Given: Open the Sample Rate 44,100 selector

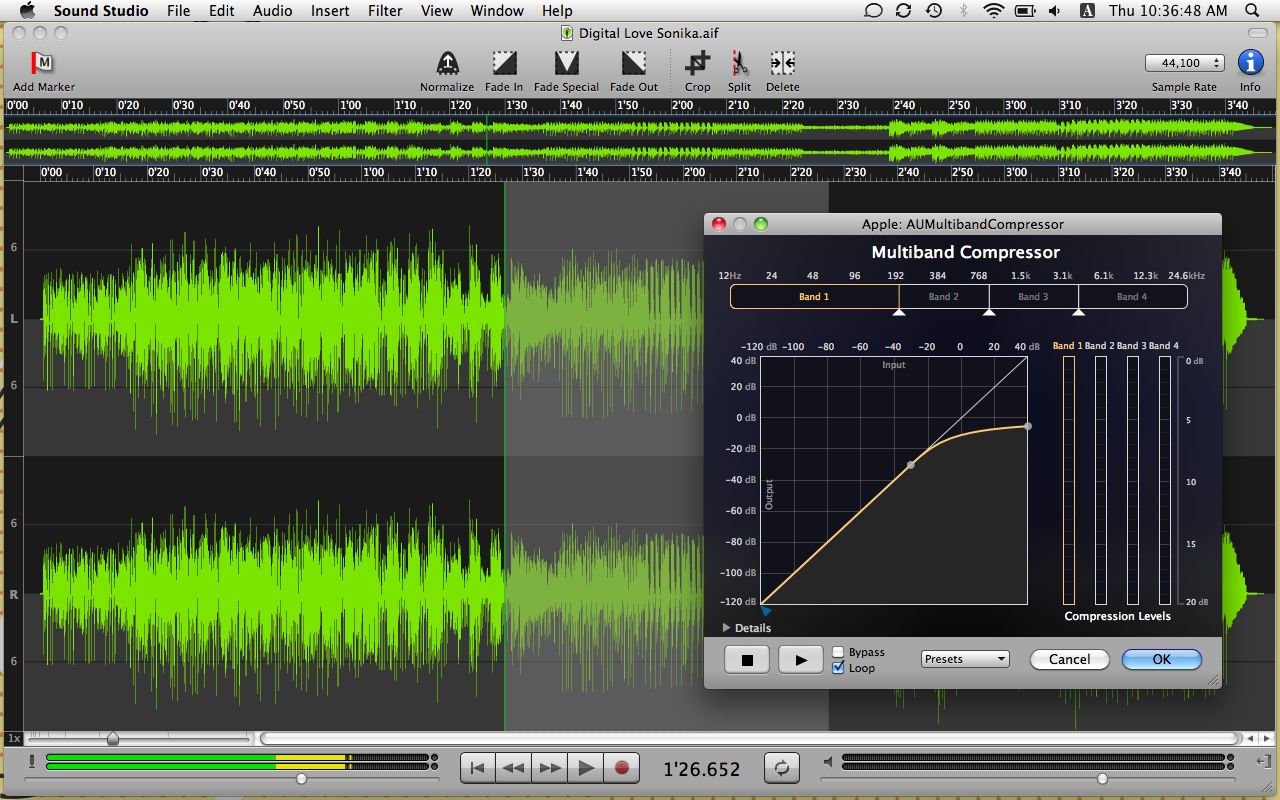Looking at the screenshot, I should click(1184, 63).
